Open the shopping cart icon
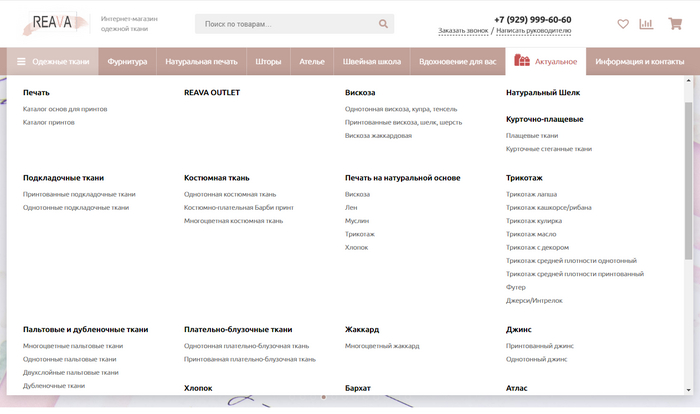Screen dimensions: 700x414 pyautogui.click(x=675, y=24)
